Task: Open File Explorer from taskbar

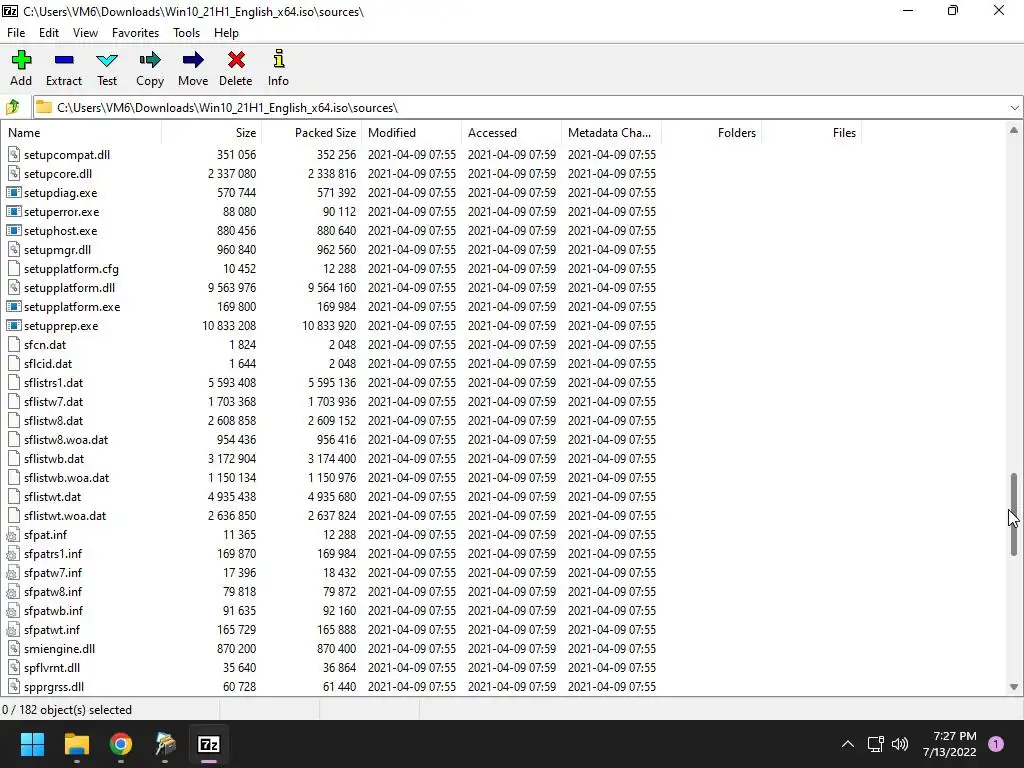Action: point(76,744)
